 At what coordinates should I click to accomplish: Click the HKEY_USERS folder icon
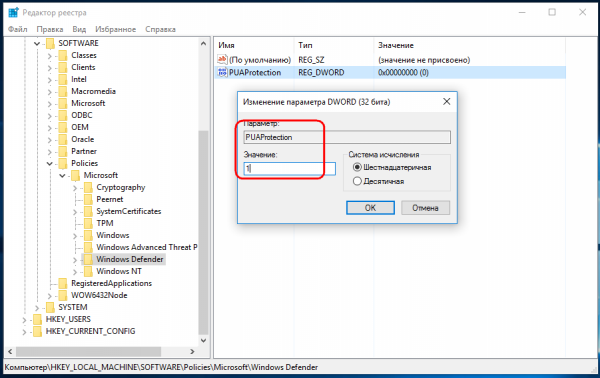pyautogui.click(x=38, y=319)
